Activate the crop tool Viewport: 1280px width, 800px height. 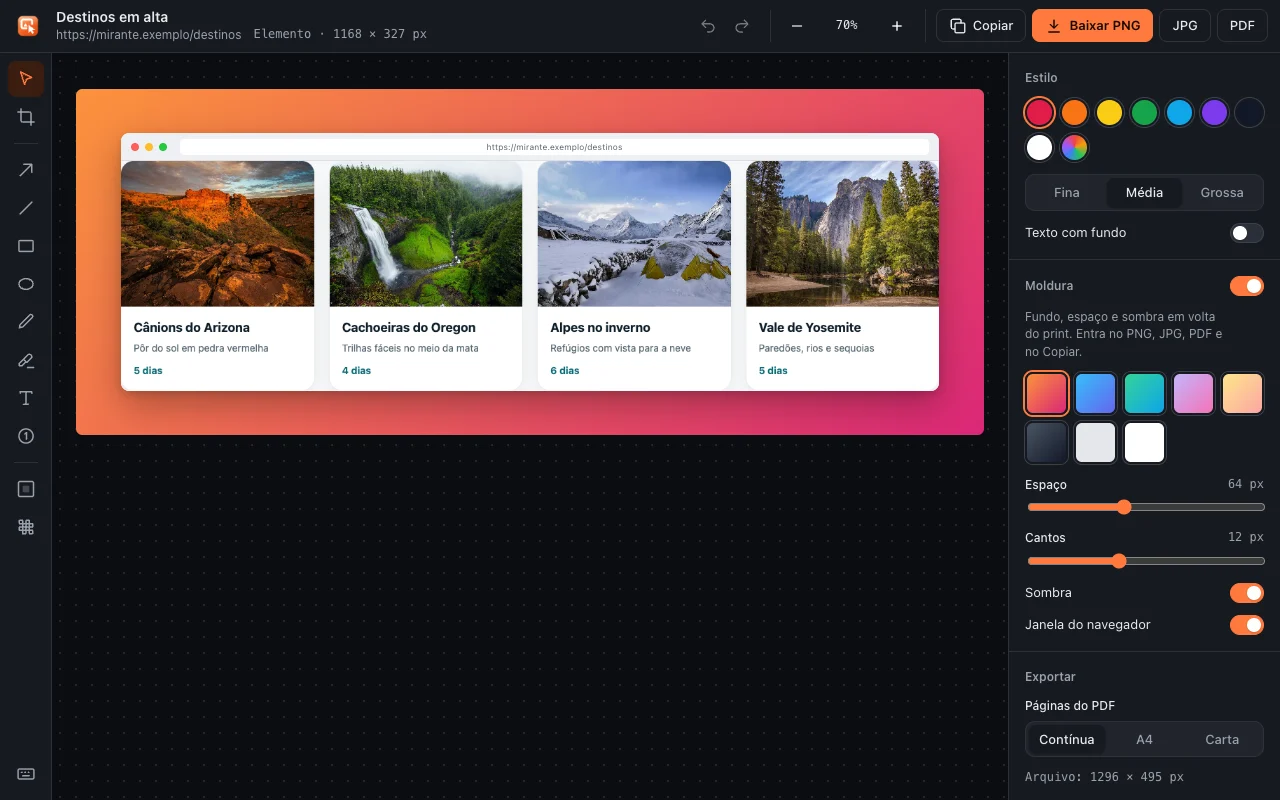point(26,117)
